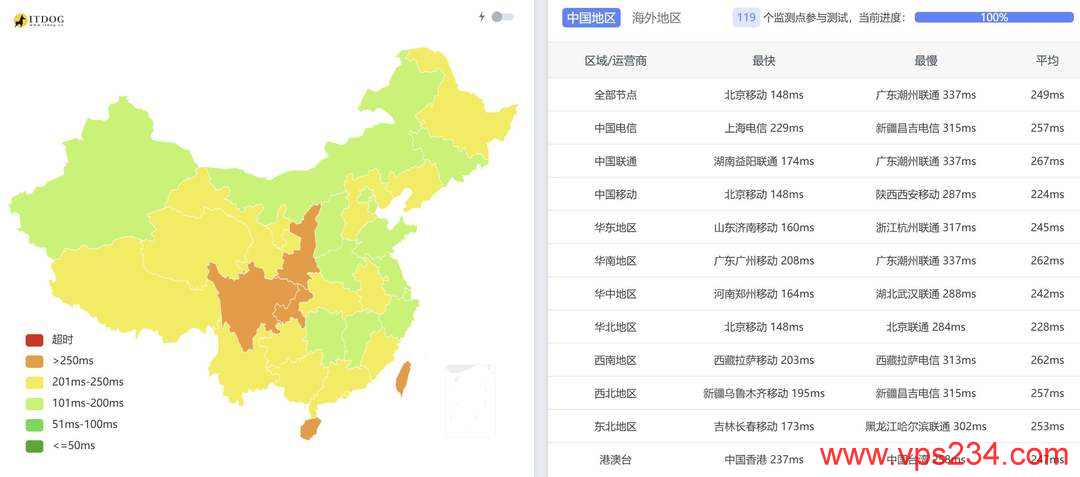Click the lightning bolt icon
Screen dimensions: 1080x477
pyautogui.click(x=482, y=17)
